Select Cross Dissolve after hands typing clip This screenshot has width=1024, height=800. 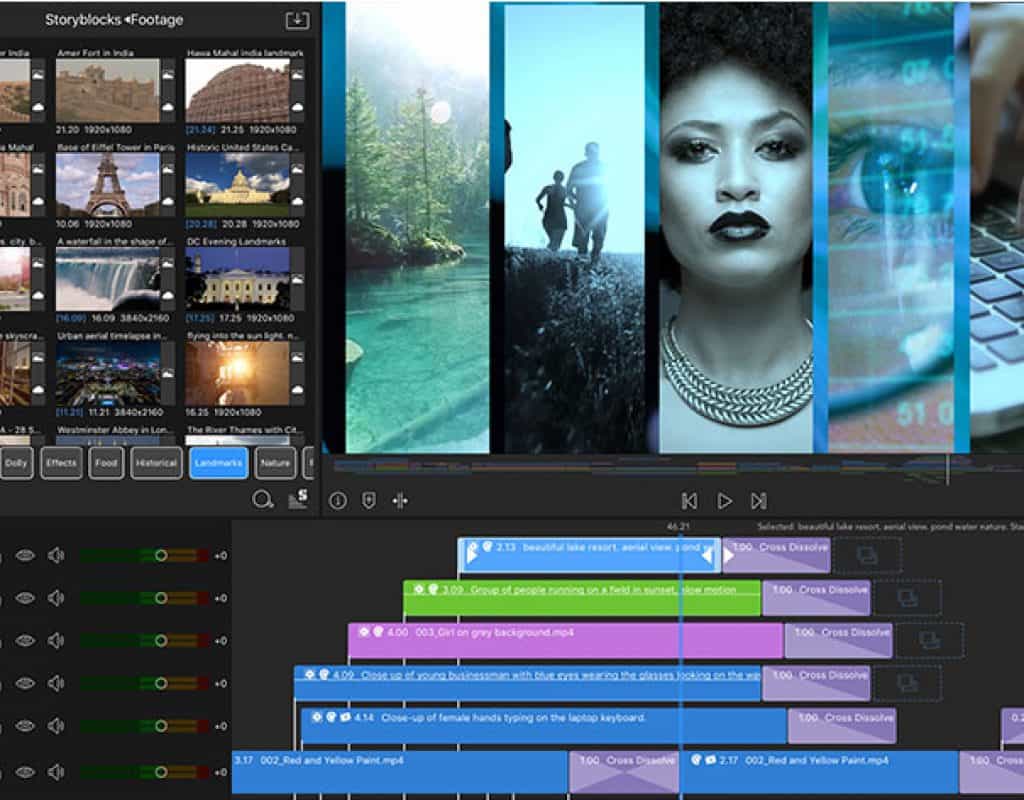pyautogui.click(x=842, y=726)
